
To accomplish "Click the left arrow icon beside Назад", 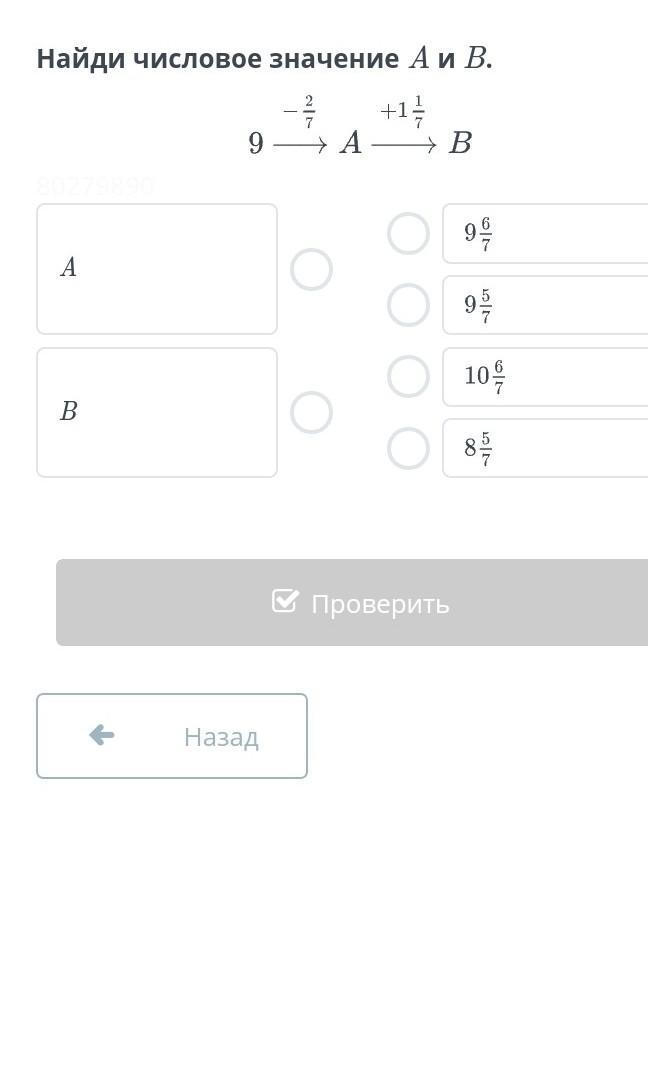I will 101,736.
